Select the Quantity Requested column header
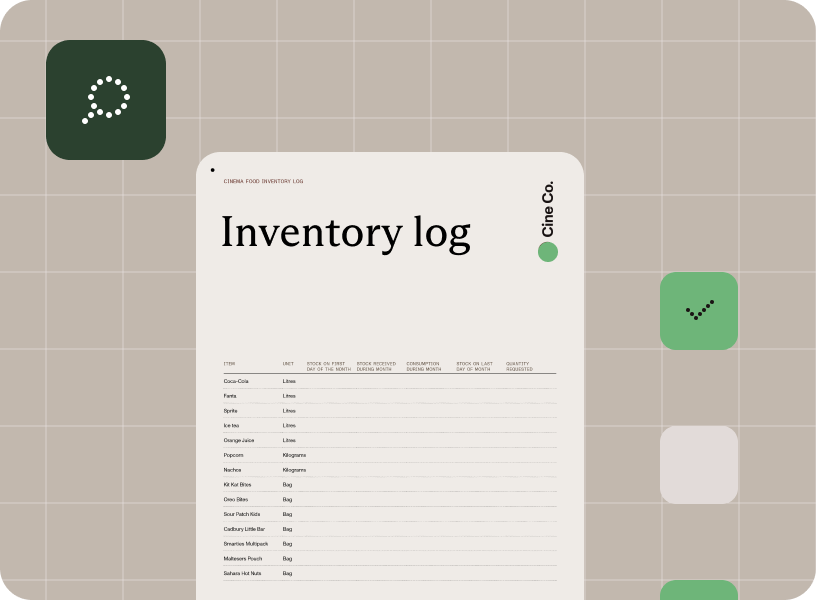Viewport: 816px width, 600px height. pos(519,366)
